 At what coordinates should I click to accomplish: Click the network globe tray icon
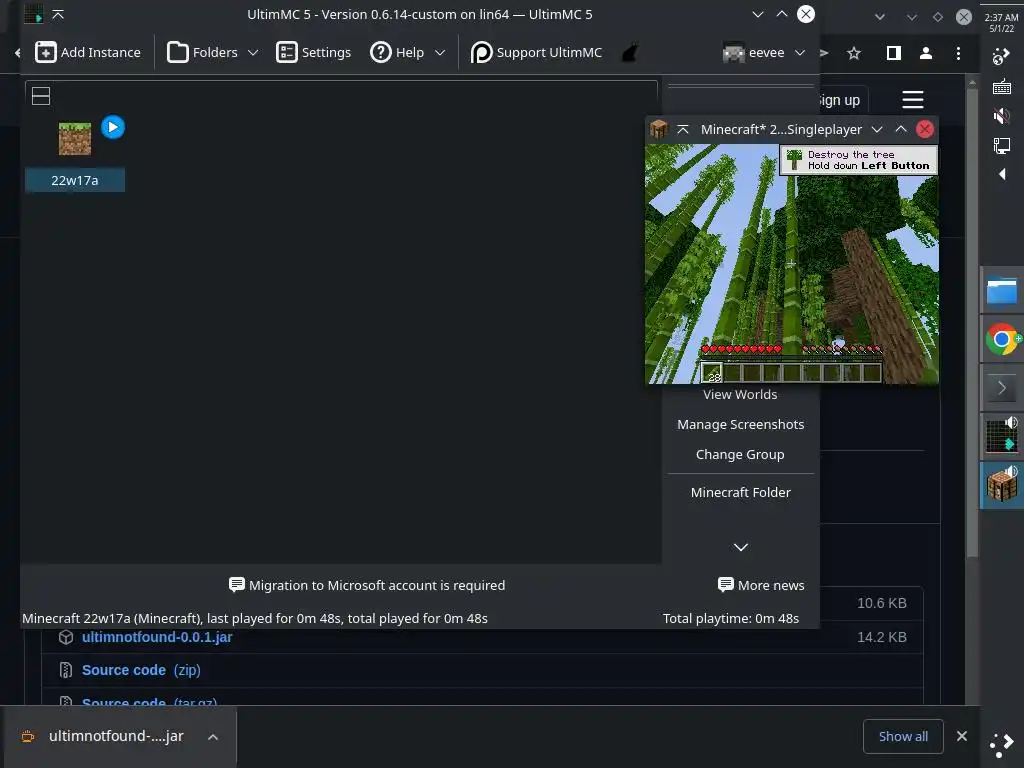coord(1001,57)
